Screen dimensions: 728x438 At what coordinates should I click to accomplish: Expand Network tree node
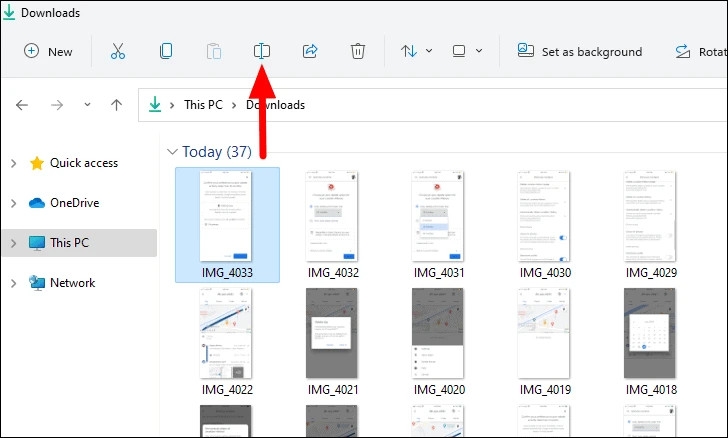point(13,283)
